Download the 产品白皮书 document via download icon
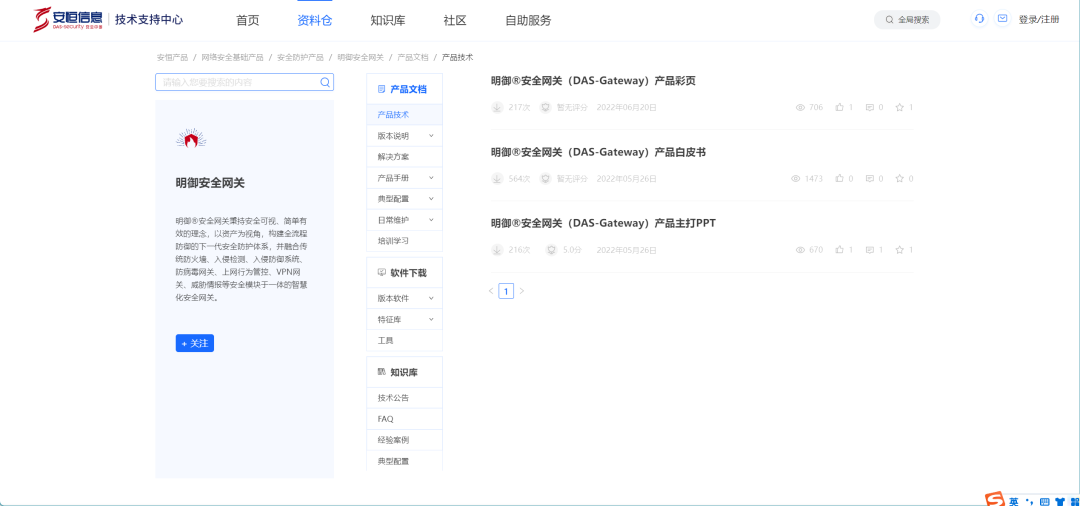This screenshot has width=1080, height=506. pyautogui.click(x=497, y=179)
